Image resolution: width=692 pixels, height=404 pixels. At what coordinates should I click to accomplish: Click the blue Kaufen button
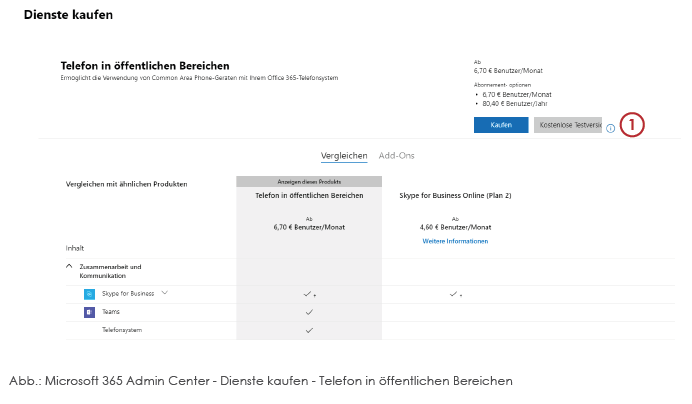click(501, 125)
